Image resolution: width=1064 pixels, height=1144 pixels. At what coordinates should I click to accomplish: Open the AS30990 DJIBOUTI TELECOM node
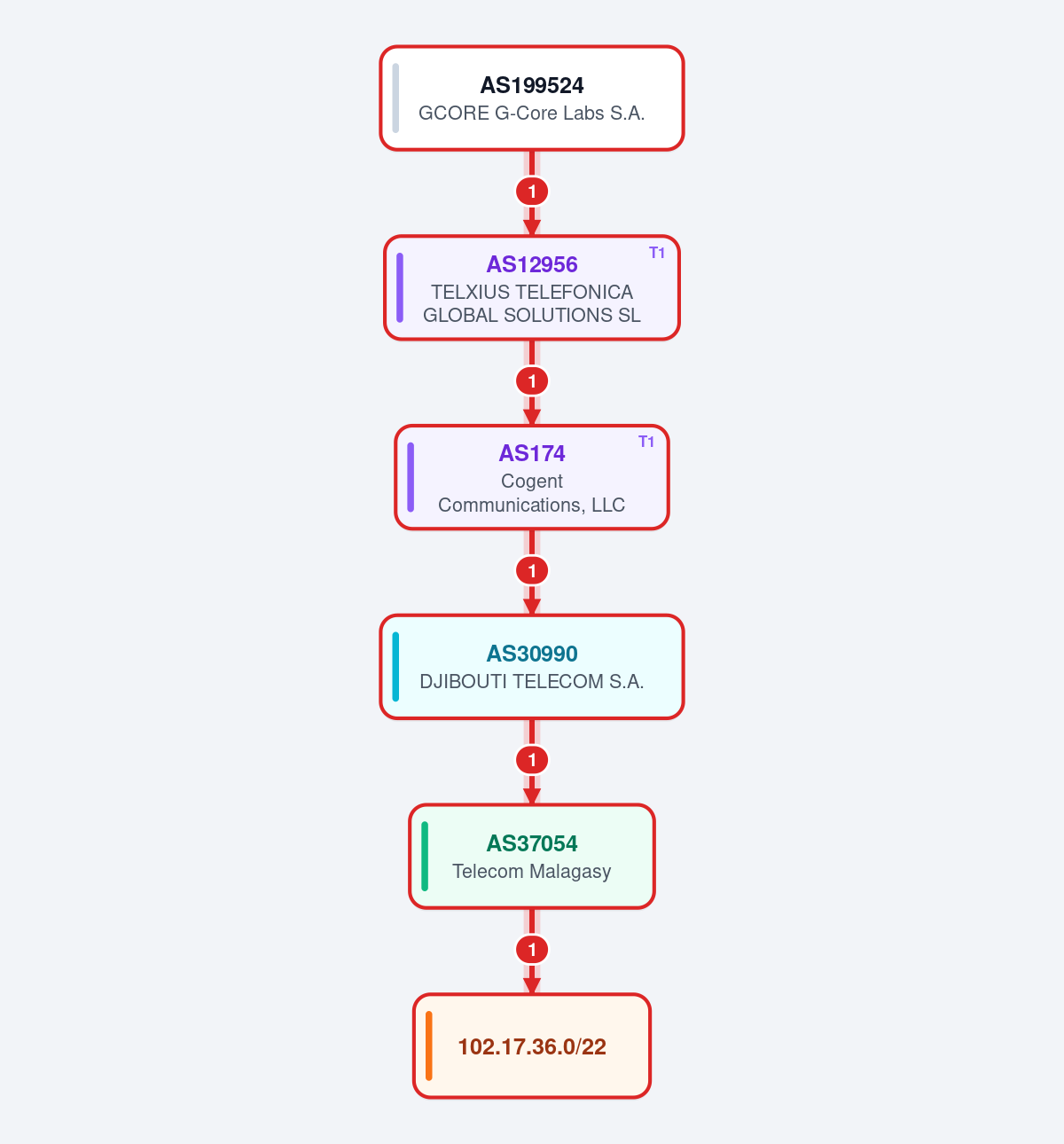[532, 667]
